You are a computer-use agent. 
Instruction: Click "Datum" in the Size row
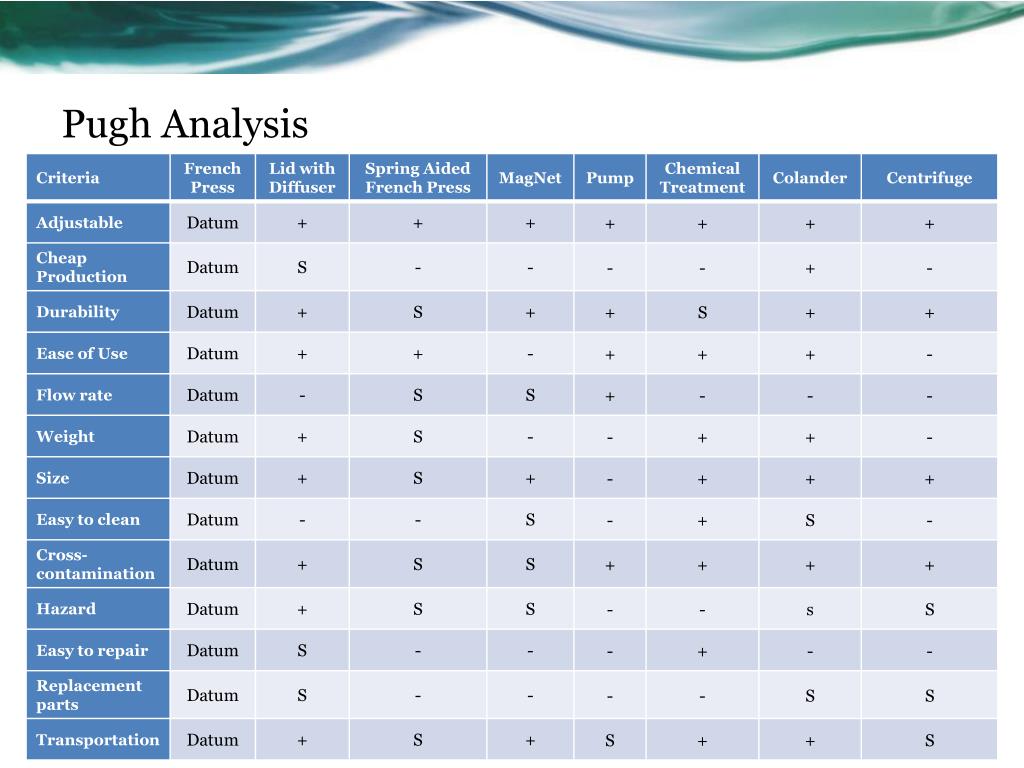(213, 478)
